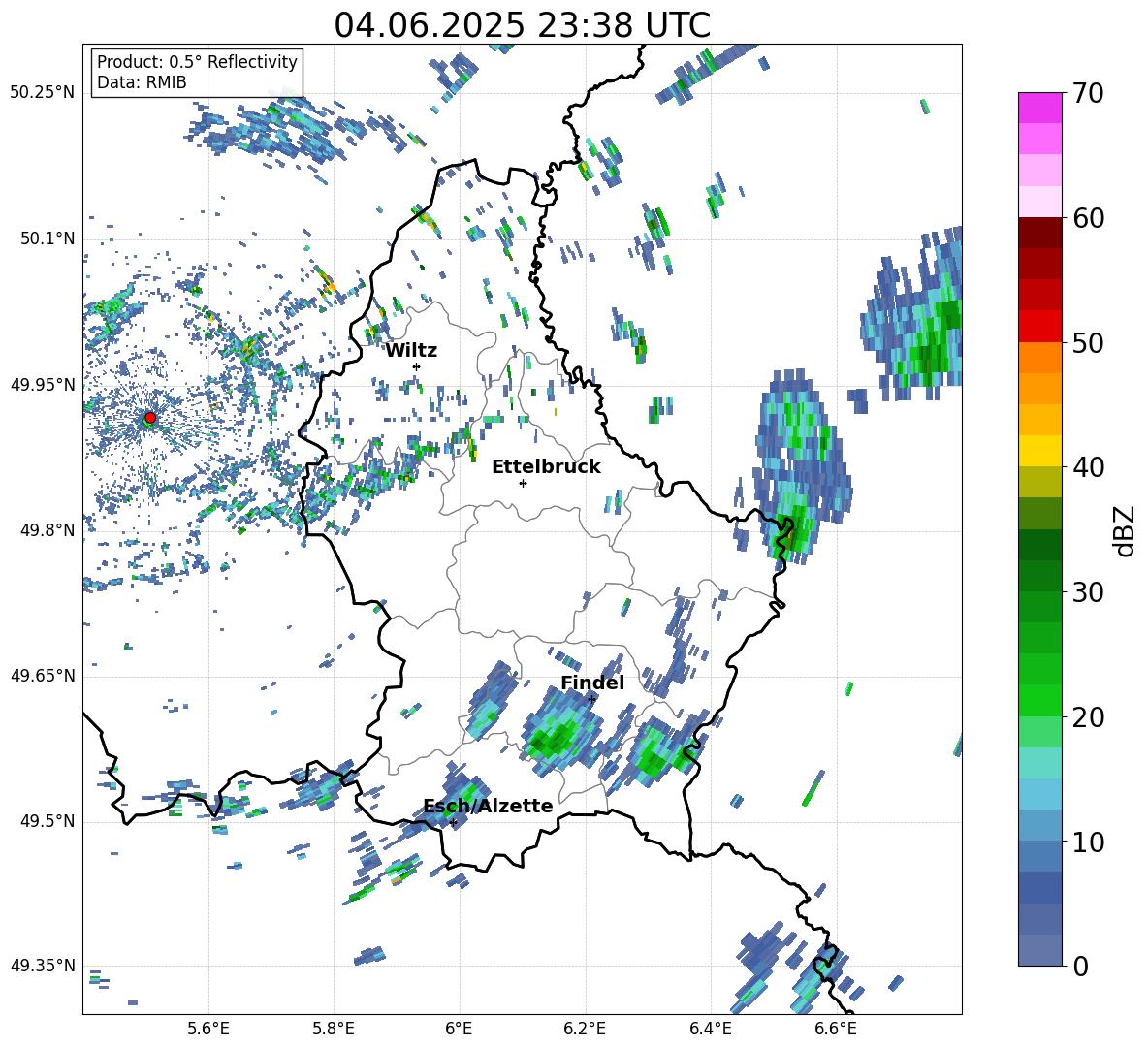Viewport: 1148px width, 1048px height.
Task: Click the title timestamp 04.06.2025 23:38 UTC
Action: pos(522,25)
